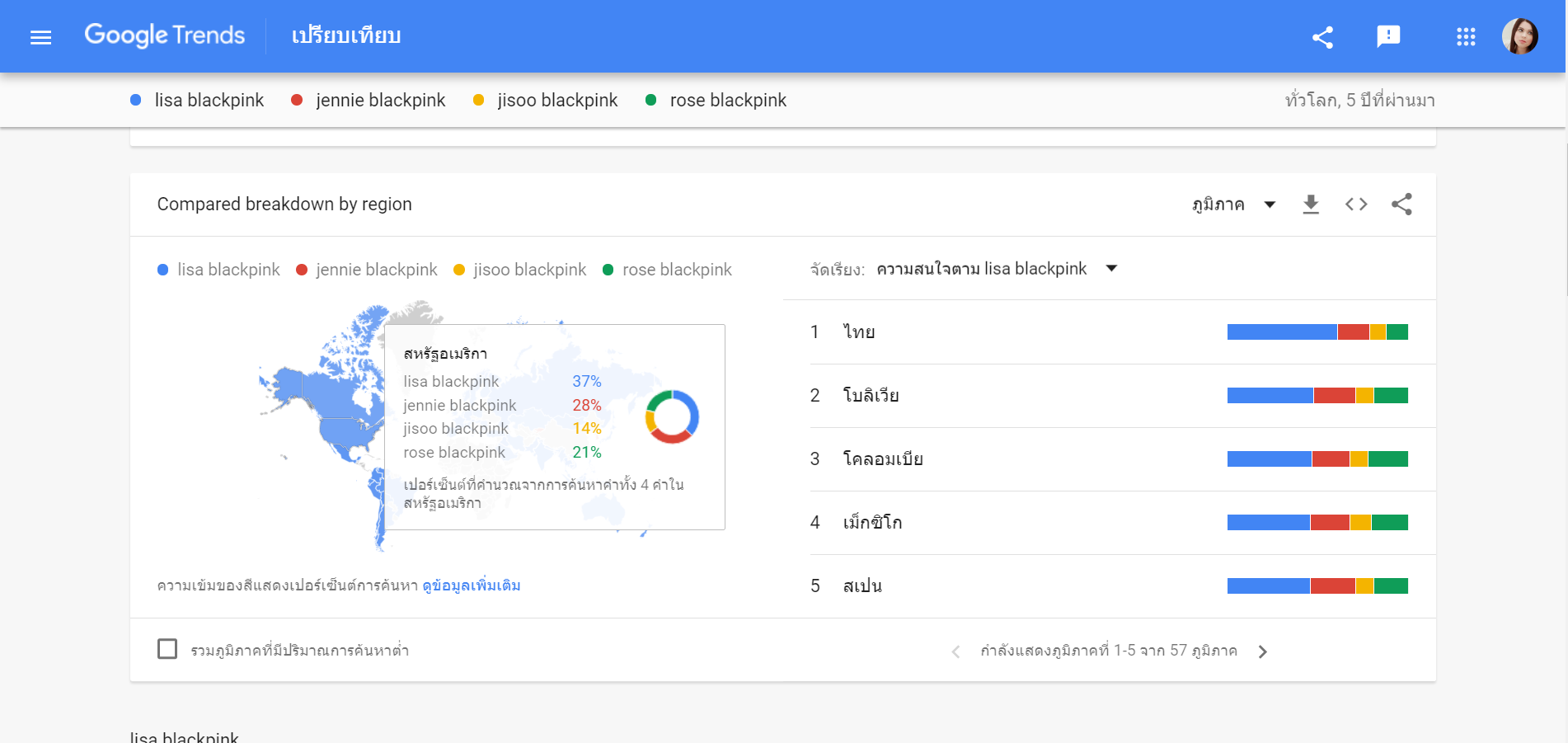Screen dimensions: 1568x743
Task: Click the สหรัฐอเมริกา tooltip heading
Action: [x=445, y=354]
